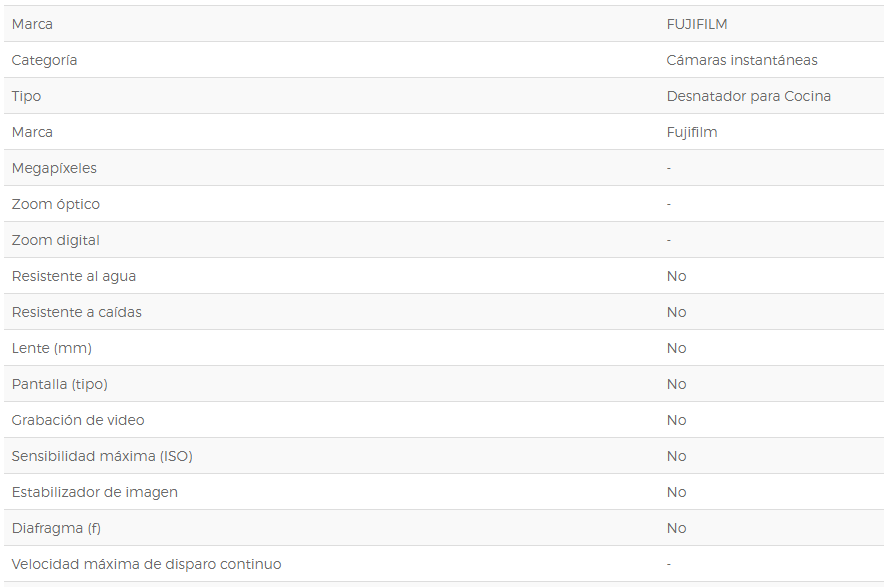Screen dimensions: 884x587
Task: Select the Lente (mm) label
Action: pos(52,348)
